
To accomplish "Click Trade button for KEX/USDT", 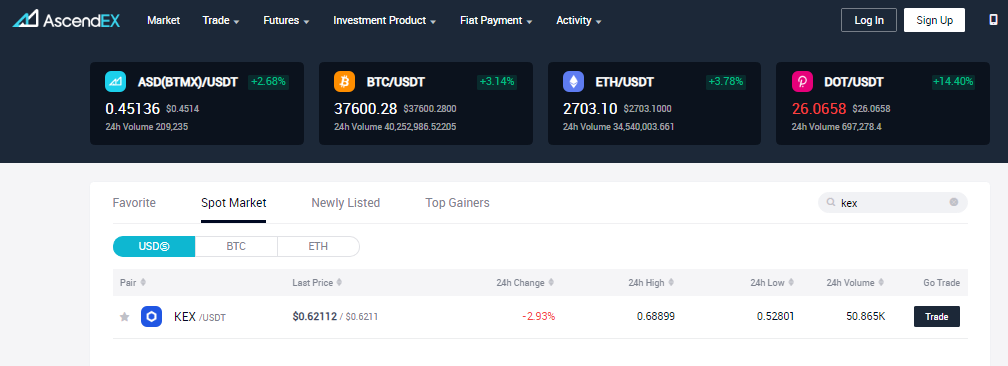I will (937, 316).
